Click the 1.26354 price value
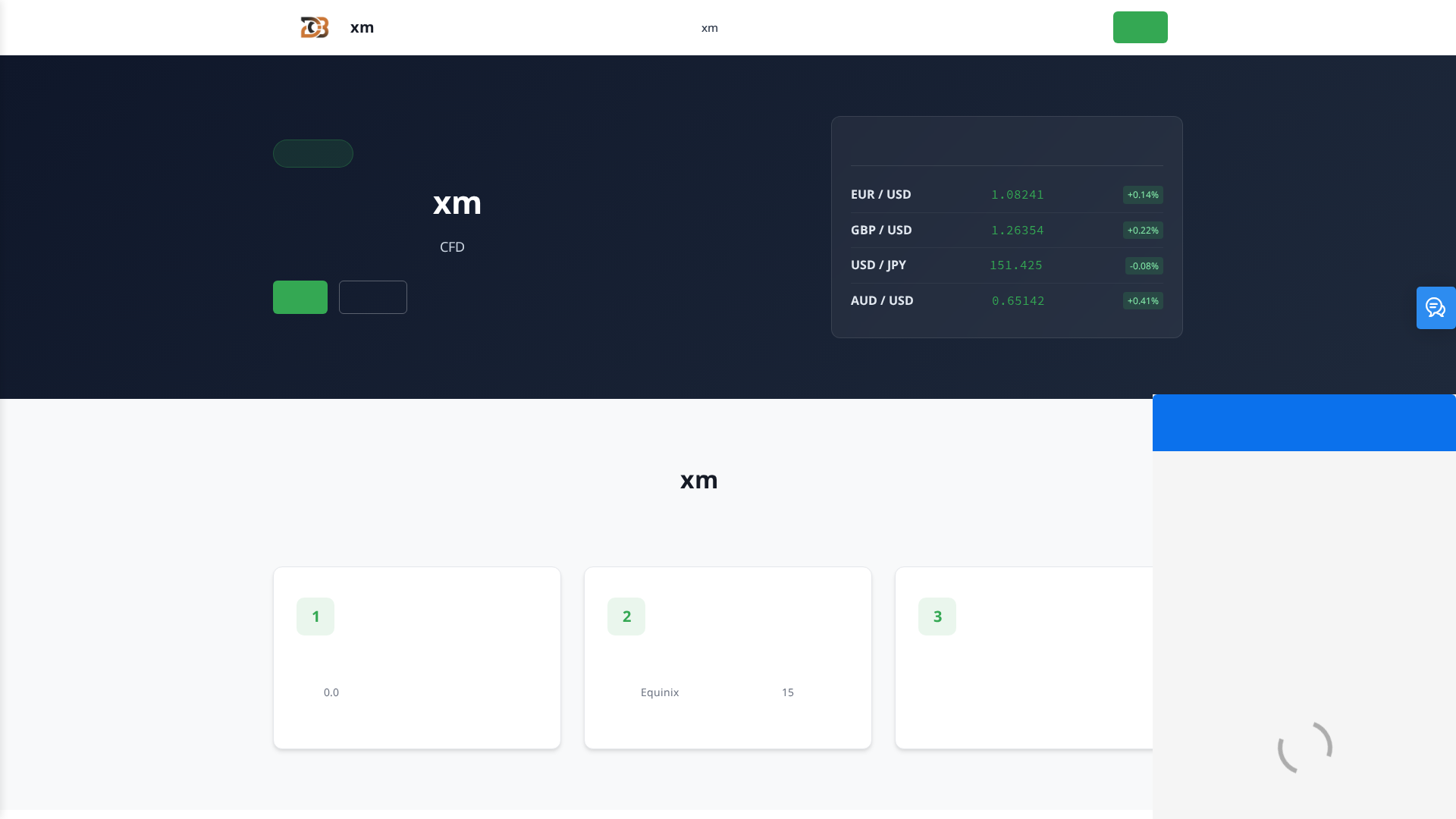Image resolution: width=1456 pixels, height=819 pixels. 1018,231
